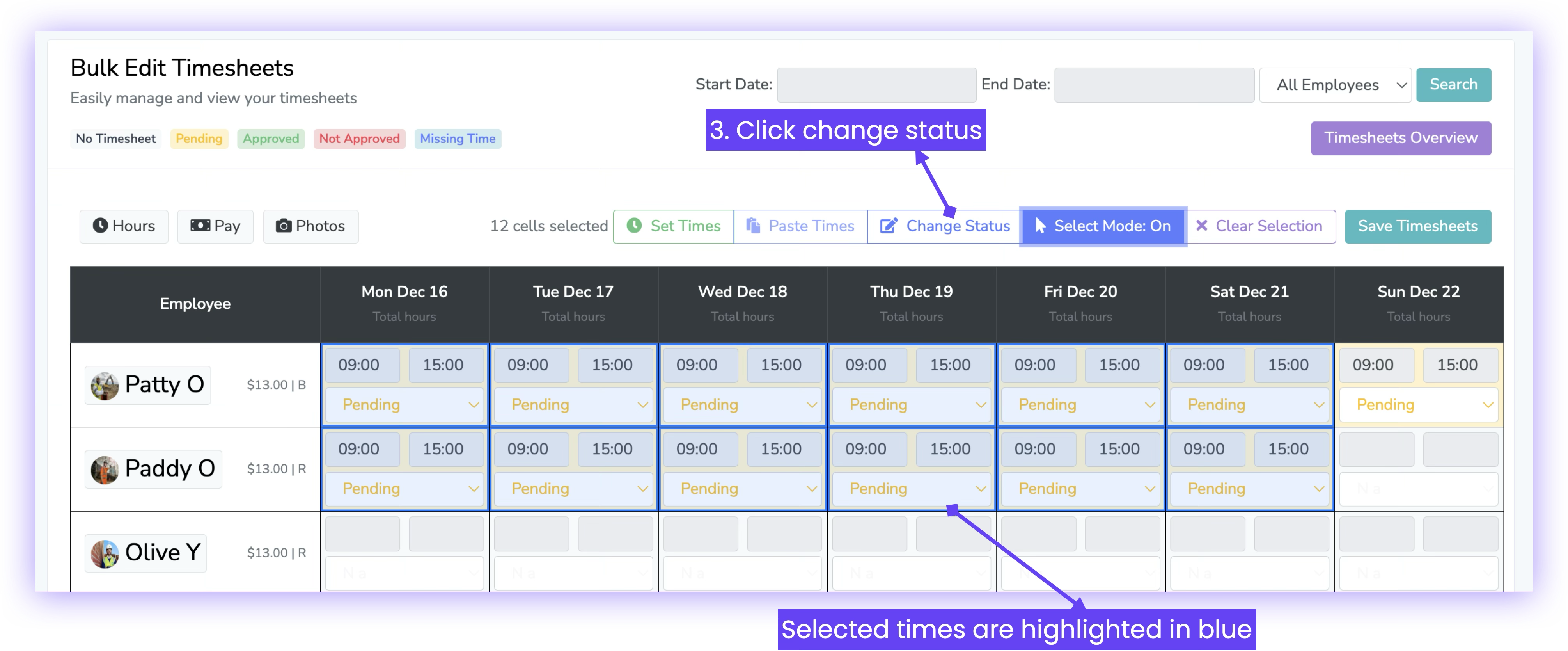Click the pencil edit icon on Change Status
The width and height of the screenshot is (1568, 651).
tap(888, 226)
